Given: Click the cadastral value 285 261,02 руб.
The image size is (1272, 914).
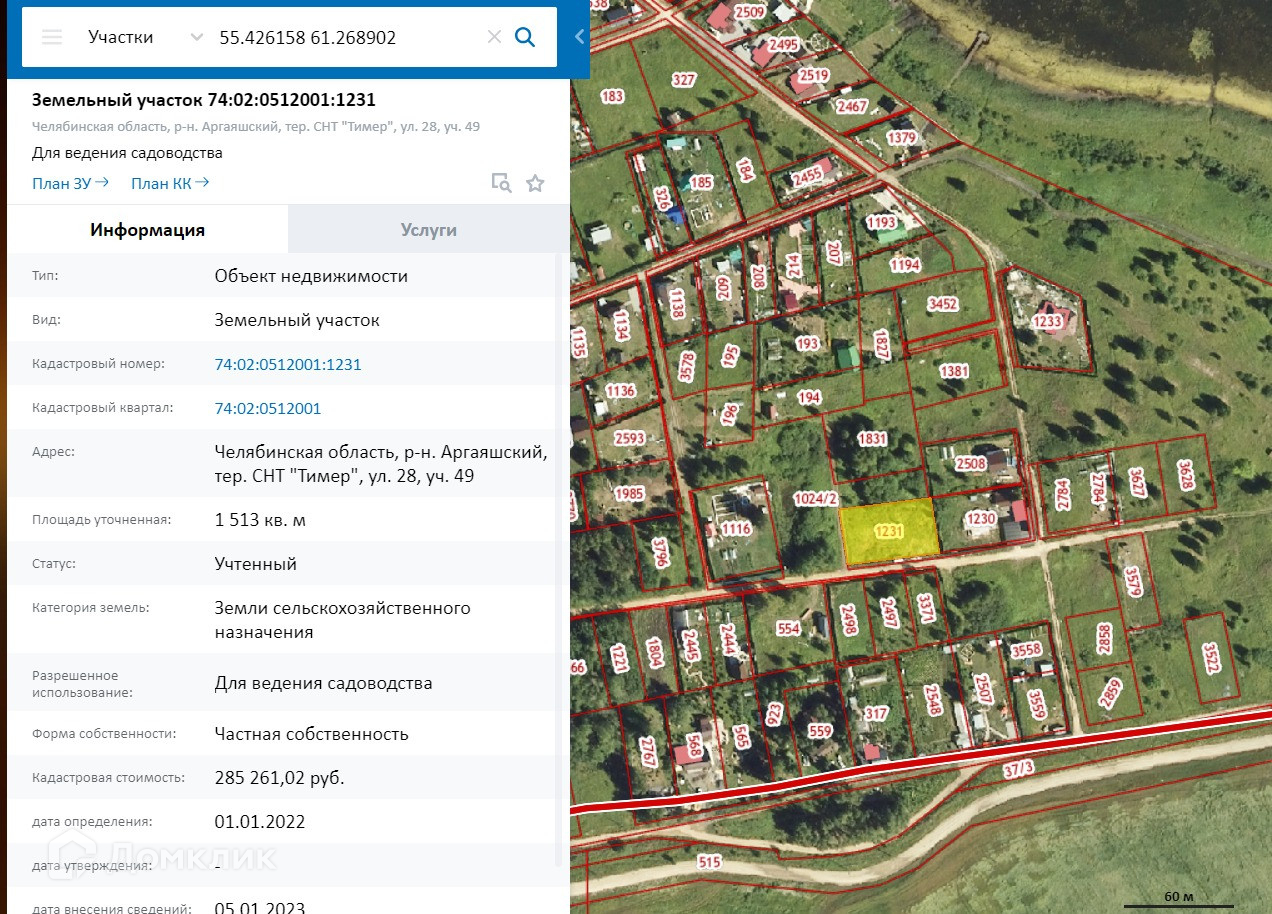Looking at the screenshot, I should (279, 778).
